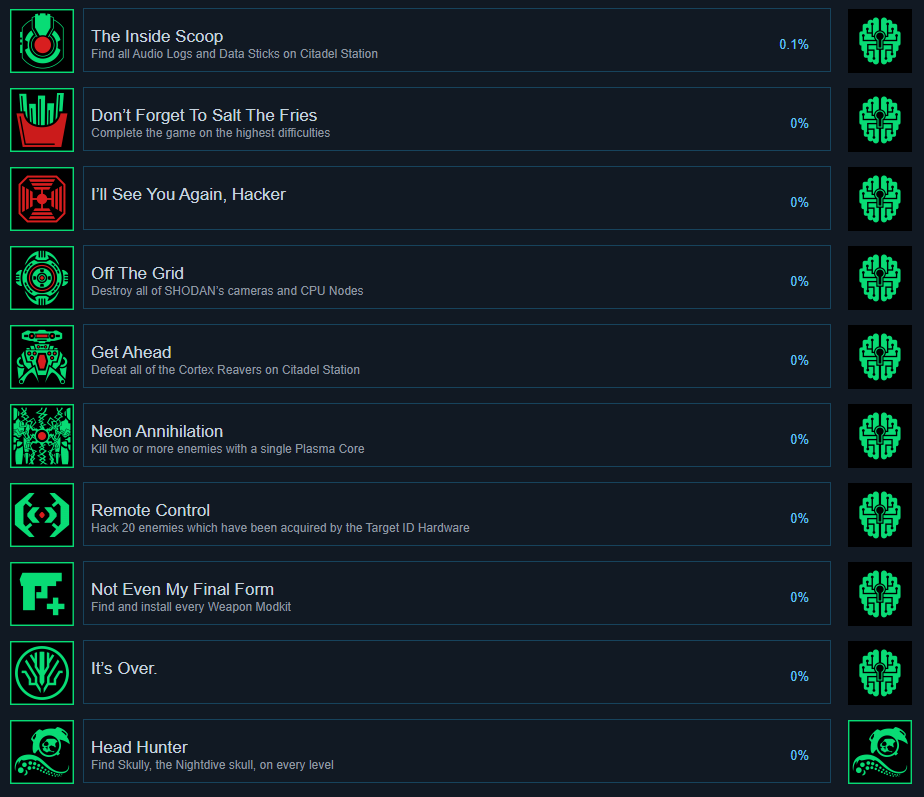
Task: Select the Head Hunter skull icon at left
Action: (x=42, y=752)
